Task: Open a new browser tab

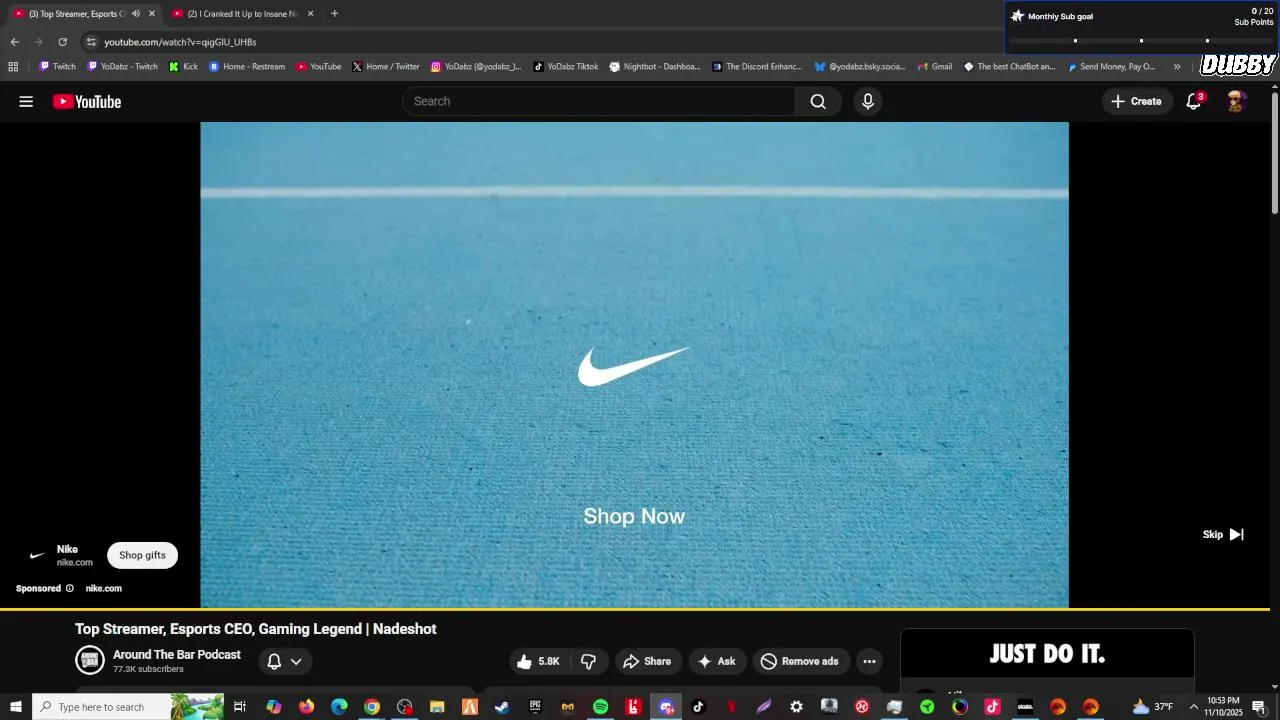Action: 334,14
